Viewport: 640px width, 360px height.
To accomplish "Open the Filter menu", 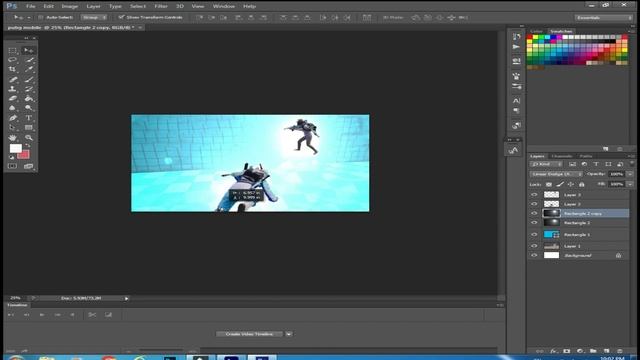I will (x=161, y=6).
